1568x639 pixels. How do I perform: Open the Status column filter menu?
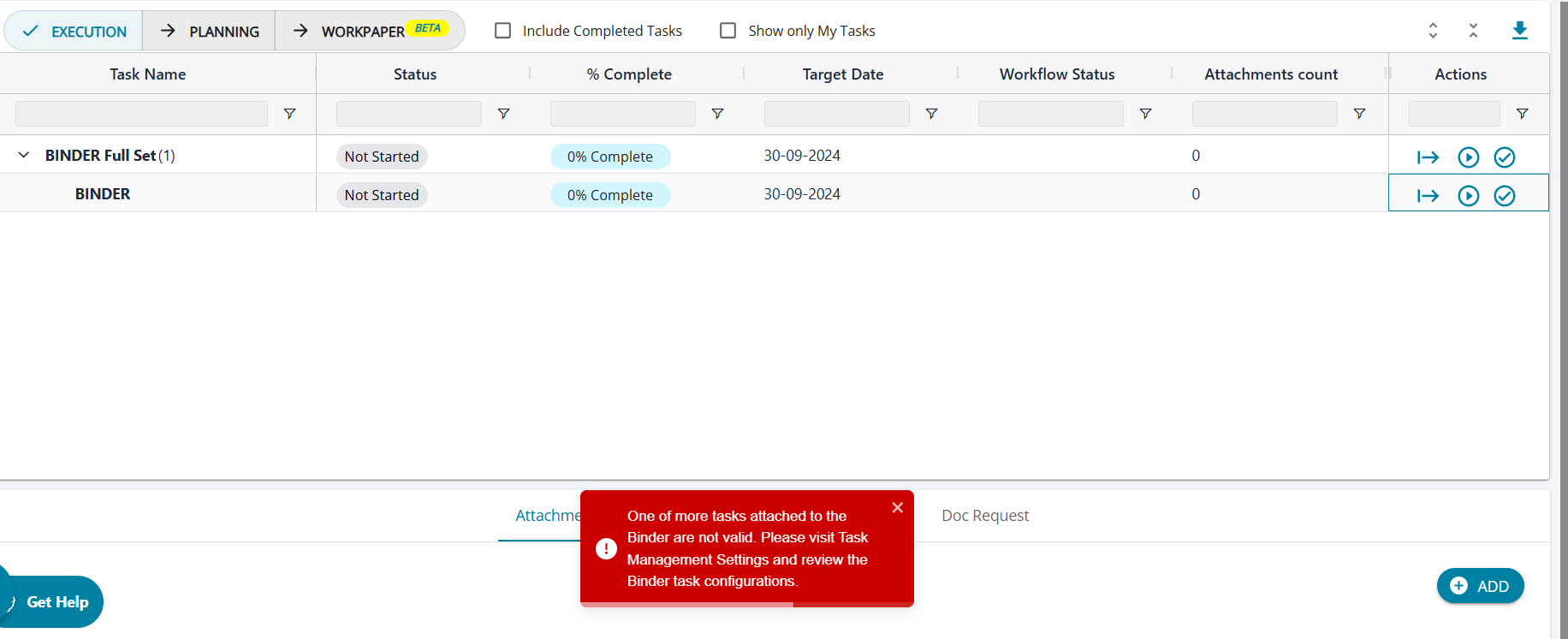(504, 114)
